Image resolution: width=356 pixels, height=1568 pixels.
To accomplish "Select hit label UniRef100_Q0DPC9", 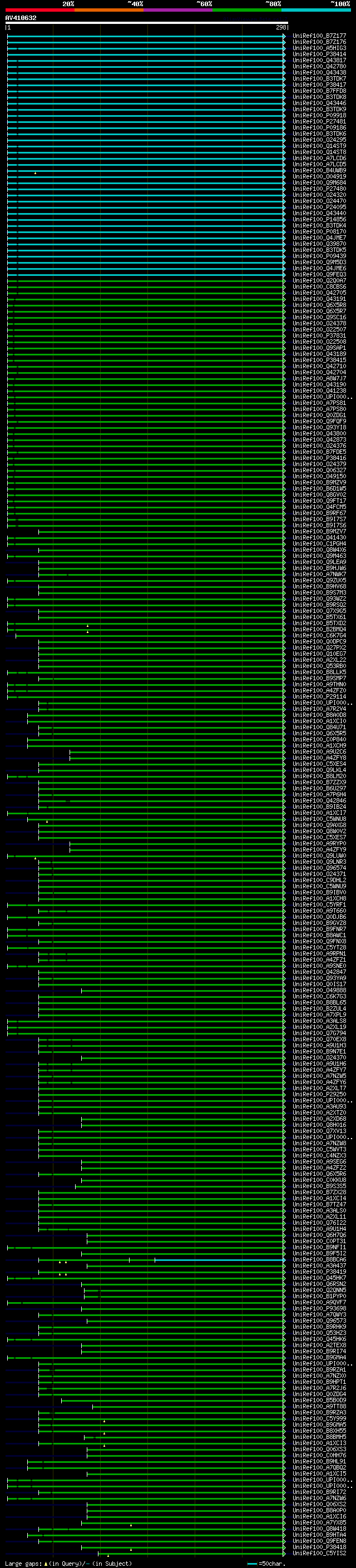I will click(319, 641).
